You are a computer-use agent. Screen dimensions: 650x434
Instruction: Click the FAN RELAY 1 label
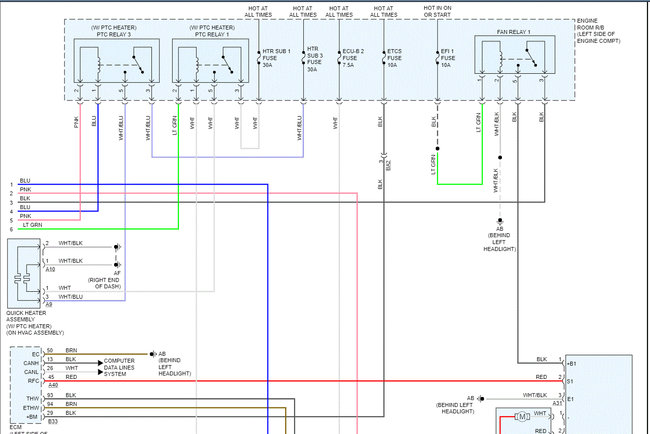(513, 32)
